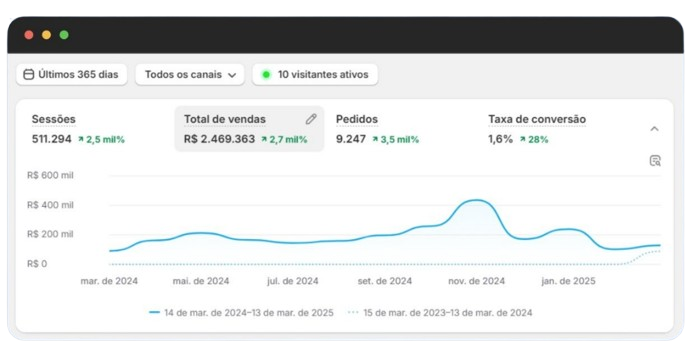Open the Últimos 365 dias date picker
Image resolution: width=691 pixels, height=361 pixels.
coord(71,74)
